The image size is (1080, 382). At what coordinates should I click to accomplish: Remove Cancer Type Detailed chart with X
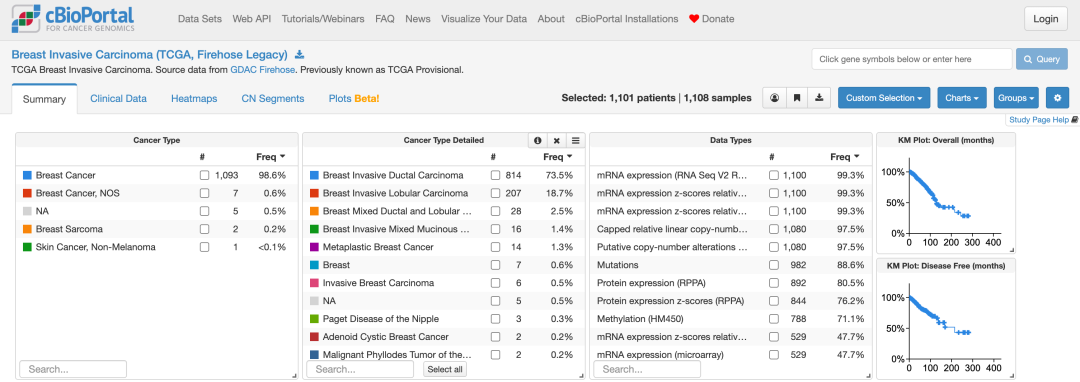pyautogui.click(x=557, y=140)
